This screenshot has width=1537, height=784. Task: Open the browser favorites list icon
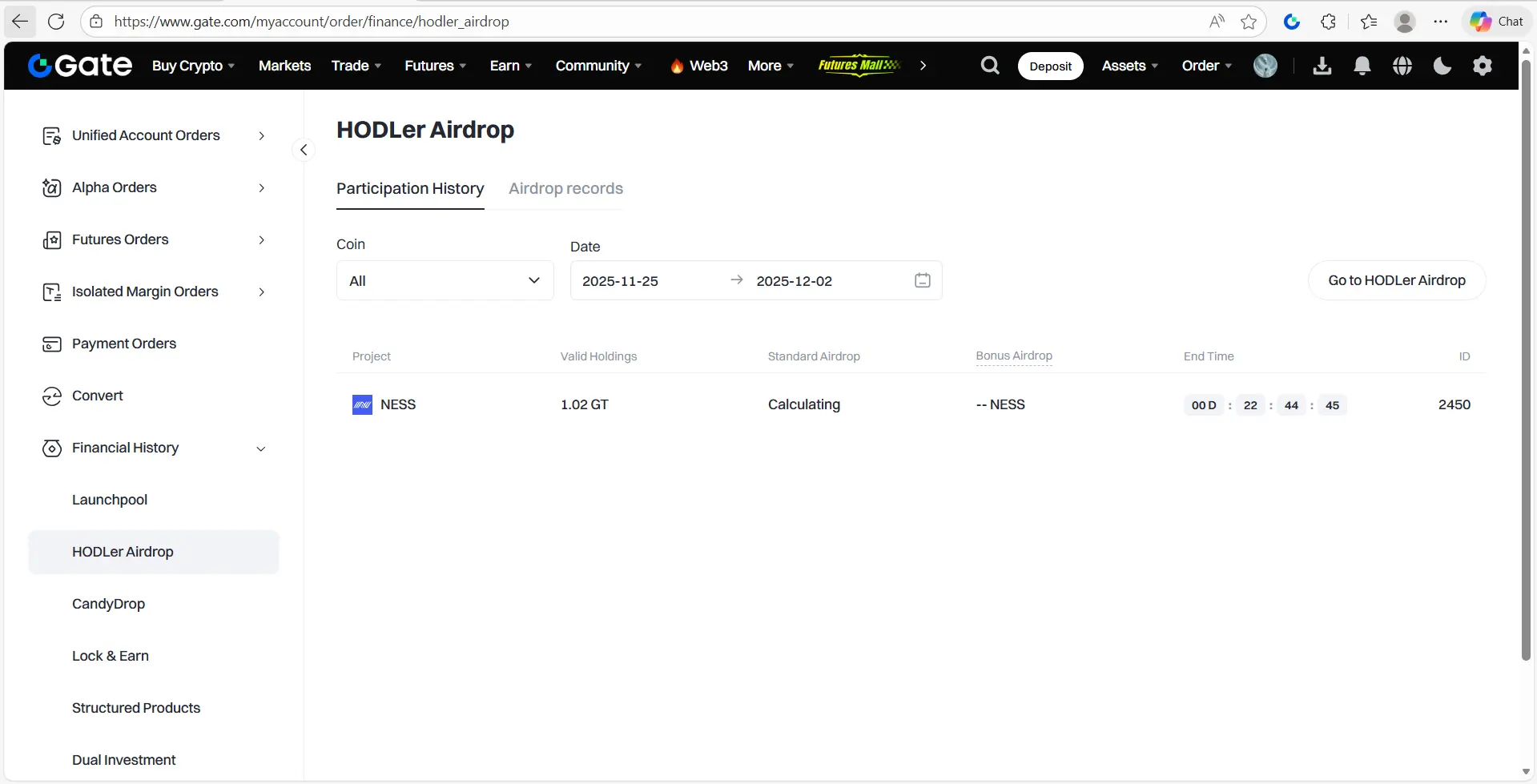(1369, 22)
